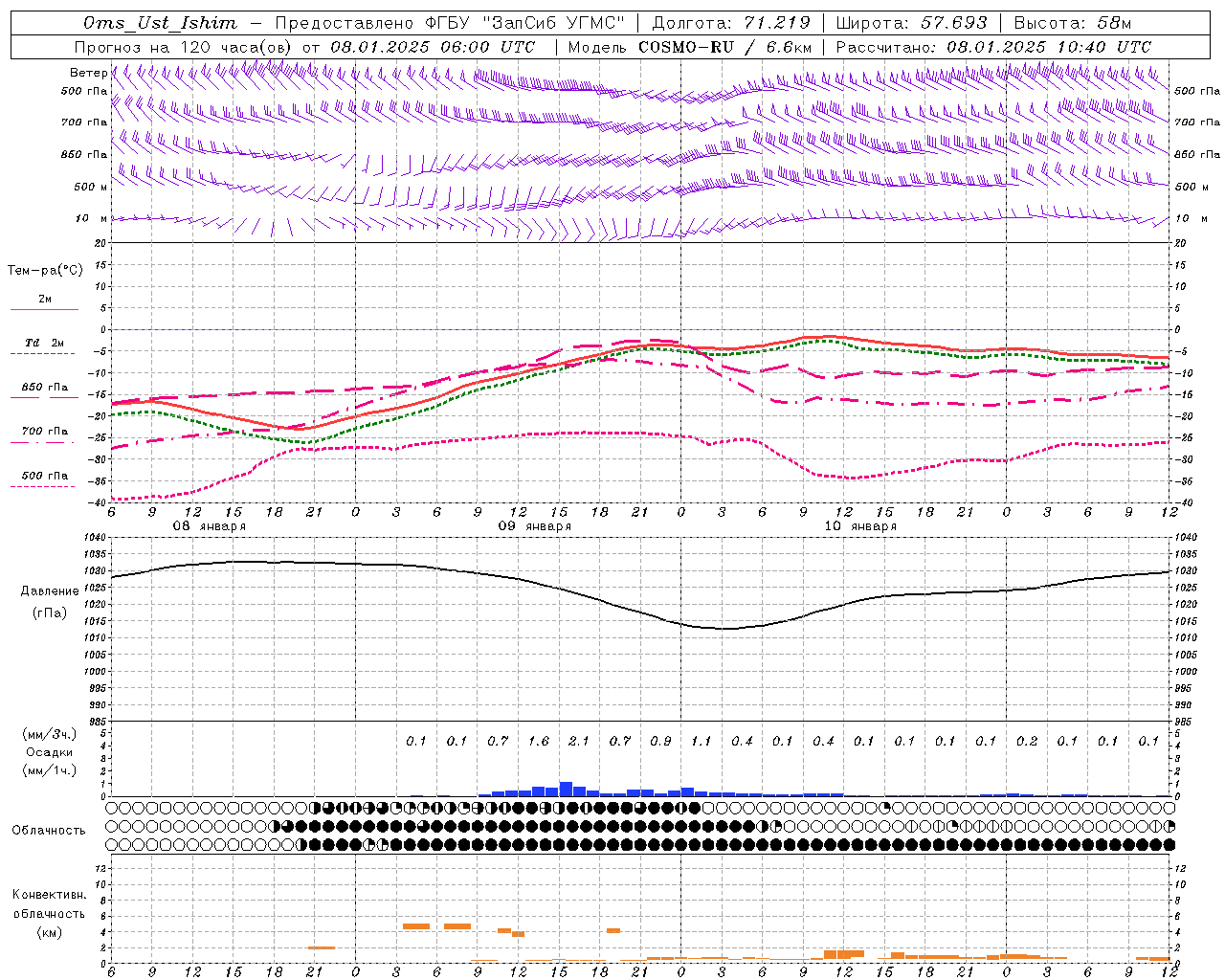Select the Долгота: 71.219 value
1225x980 pixels.
730,23
